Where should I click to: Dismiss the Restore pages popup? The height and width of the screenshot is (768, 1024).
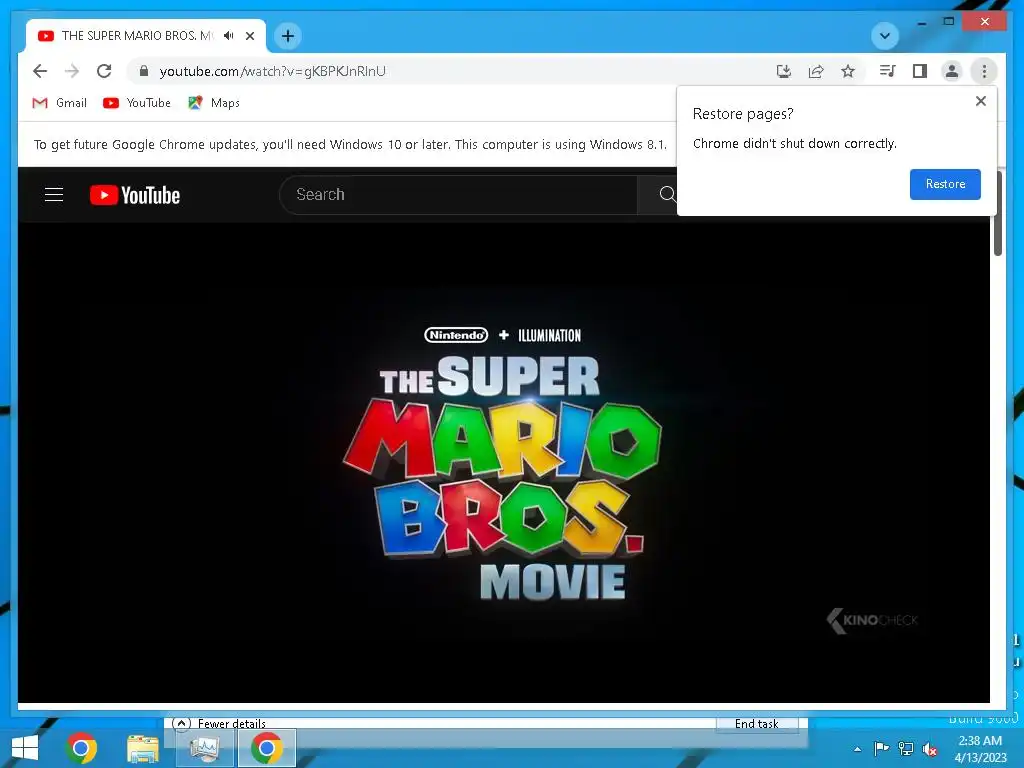click(x=980, y=101)
